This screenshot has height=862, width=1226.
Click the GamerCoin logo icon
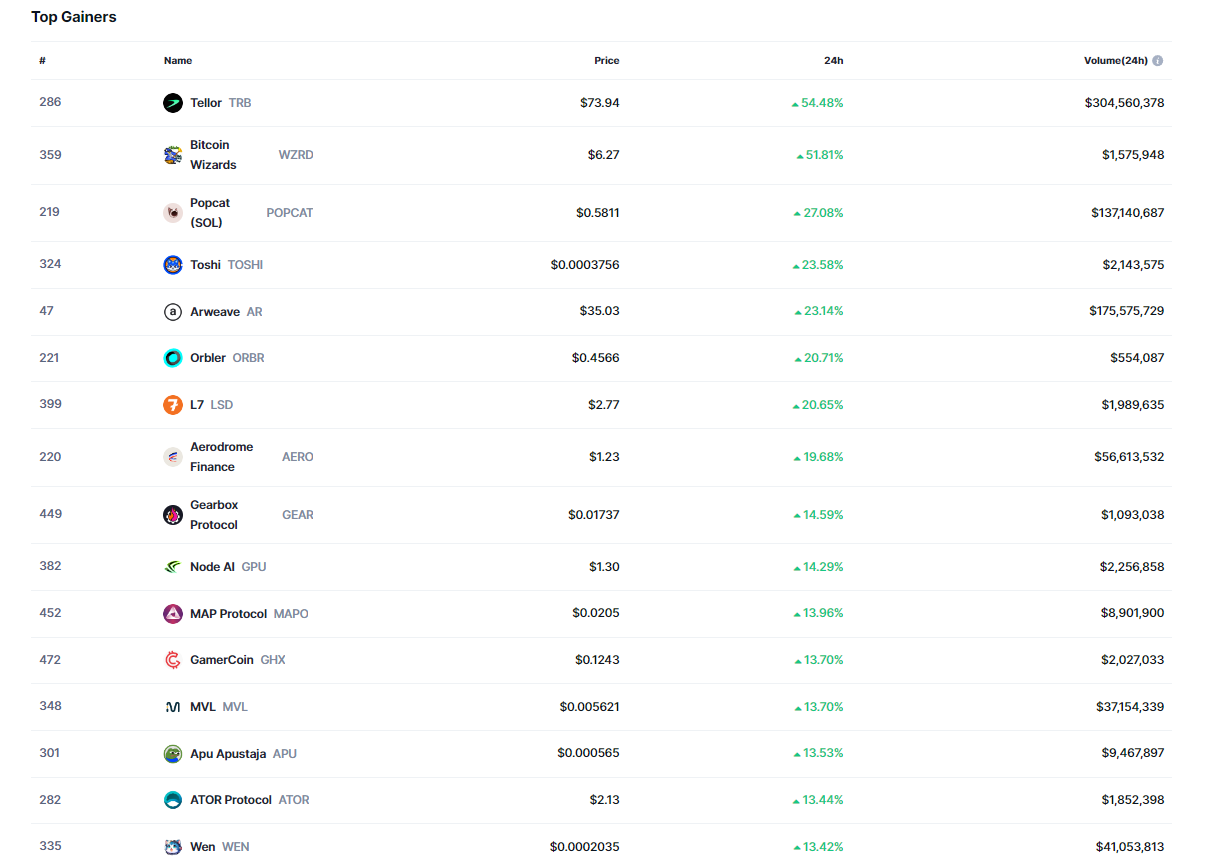[173, 660]
